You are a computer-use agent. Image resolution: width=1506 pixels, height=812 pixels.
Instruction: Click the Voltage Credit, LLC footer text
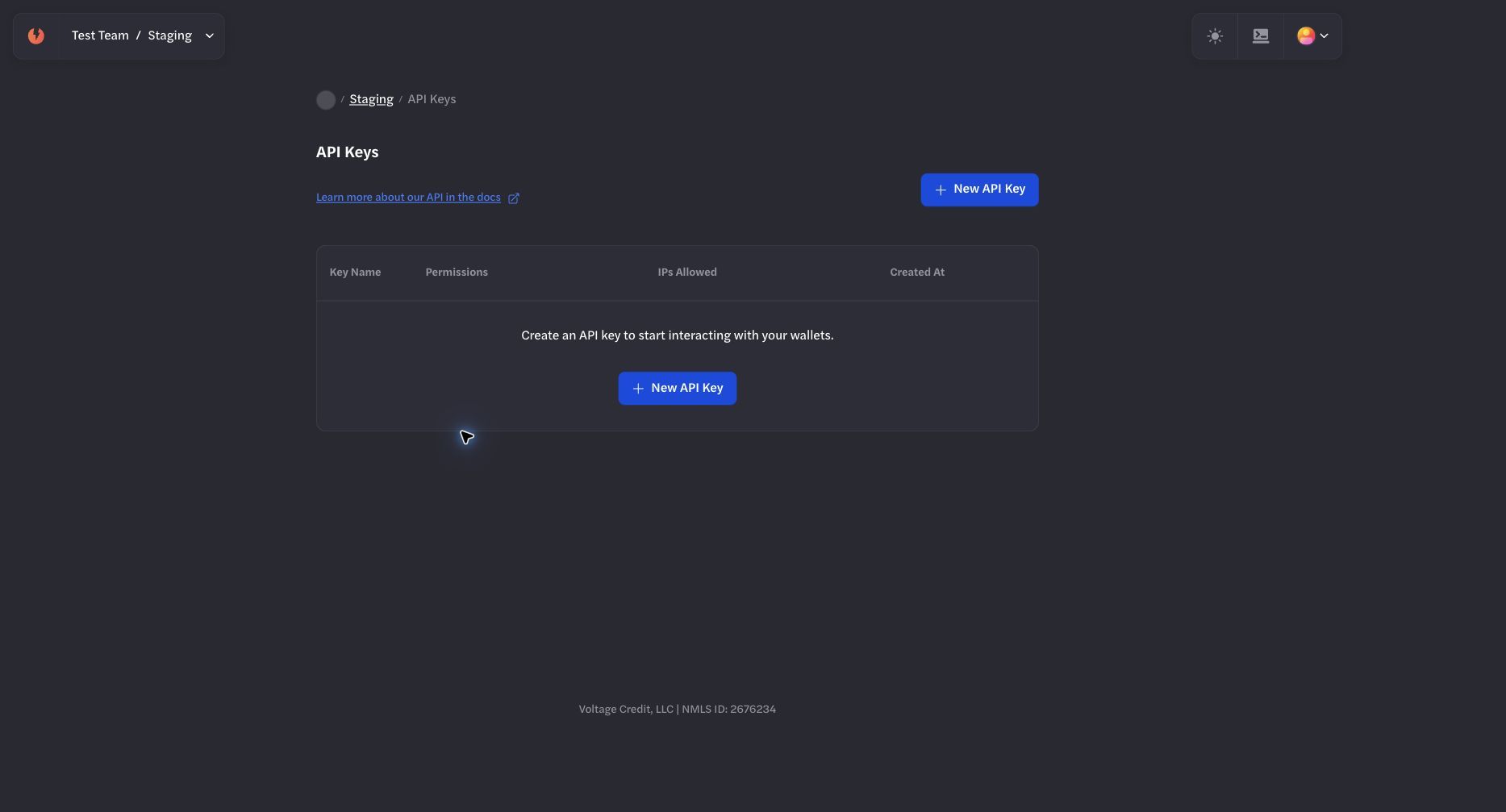(x=678, y=710)
